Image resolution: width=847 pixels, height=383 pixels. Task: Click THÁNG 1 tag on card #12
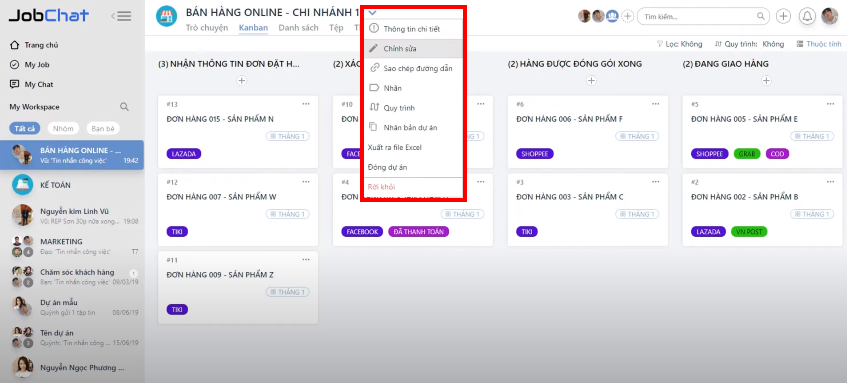click(287, 214)
